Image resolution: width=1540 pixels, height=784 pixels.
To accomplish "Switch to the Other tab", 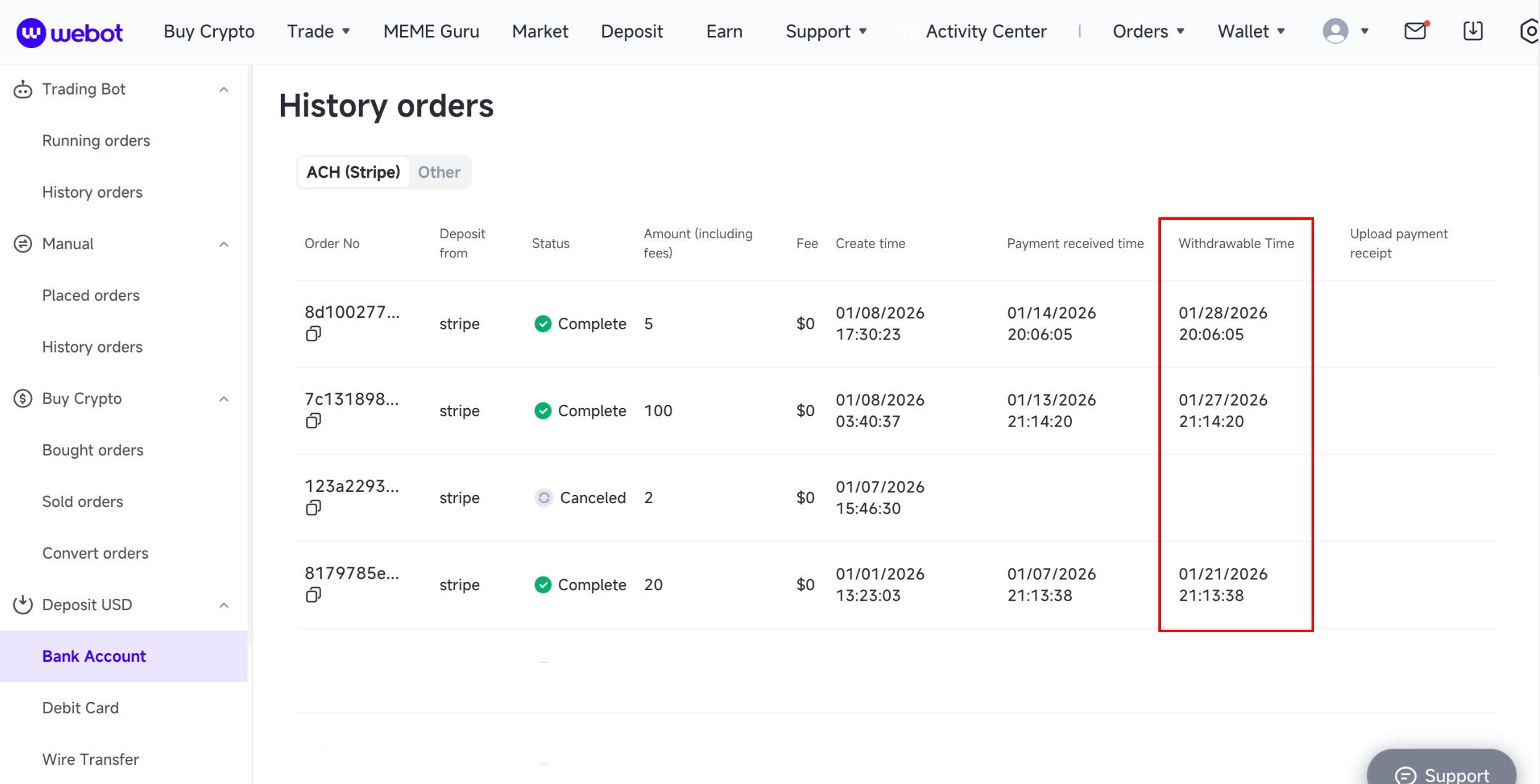I will pyautogui.click(x=439, y=172).
